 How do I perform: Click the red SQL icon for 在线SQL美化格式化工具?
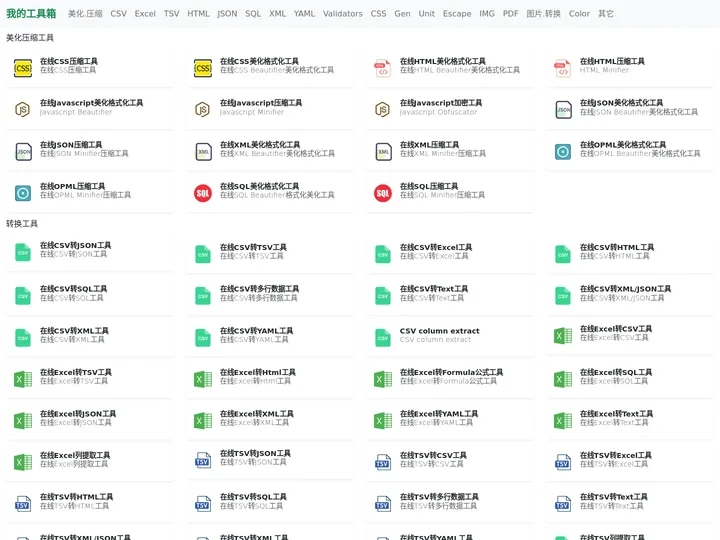(x=203, y=193)
